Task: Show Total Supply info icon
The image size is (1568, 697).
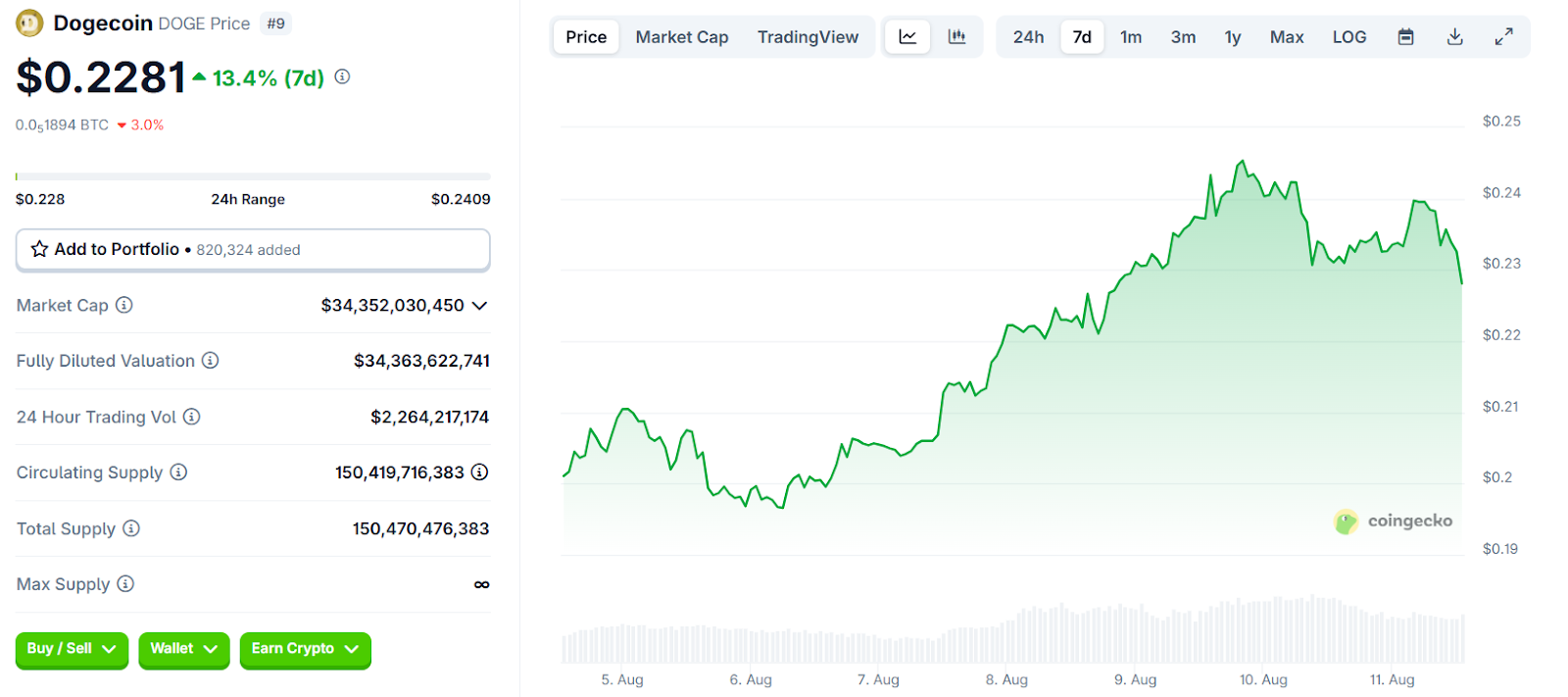Action: coord(131,528)
